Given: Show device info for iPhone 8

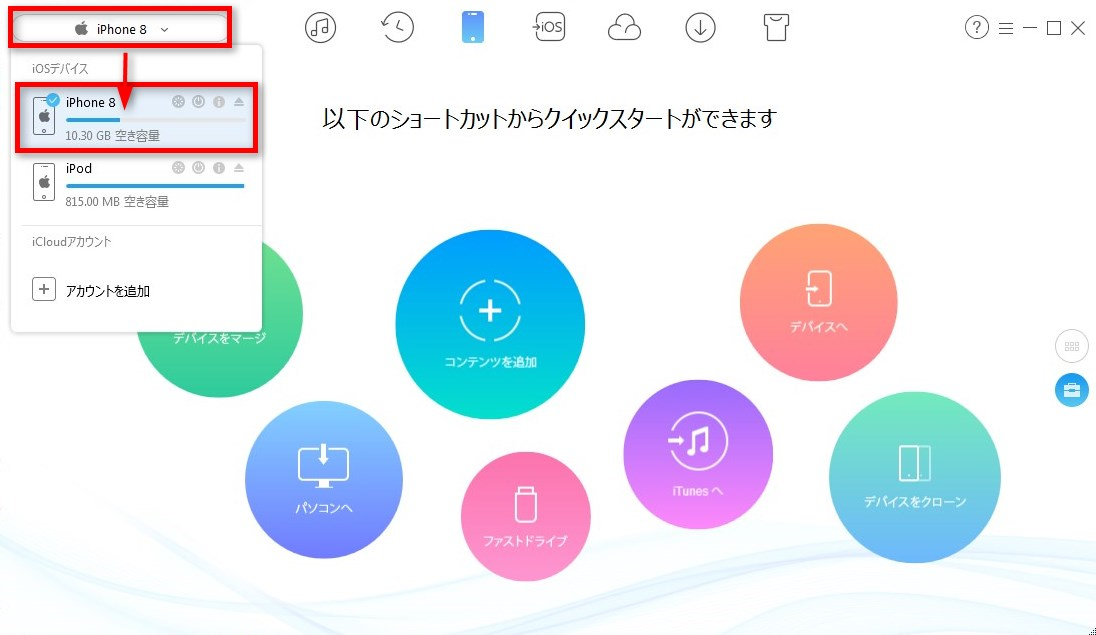Looking at the screenshot, I should [219, 102].
